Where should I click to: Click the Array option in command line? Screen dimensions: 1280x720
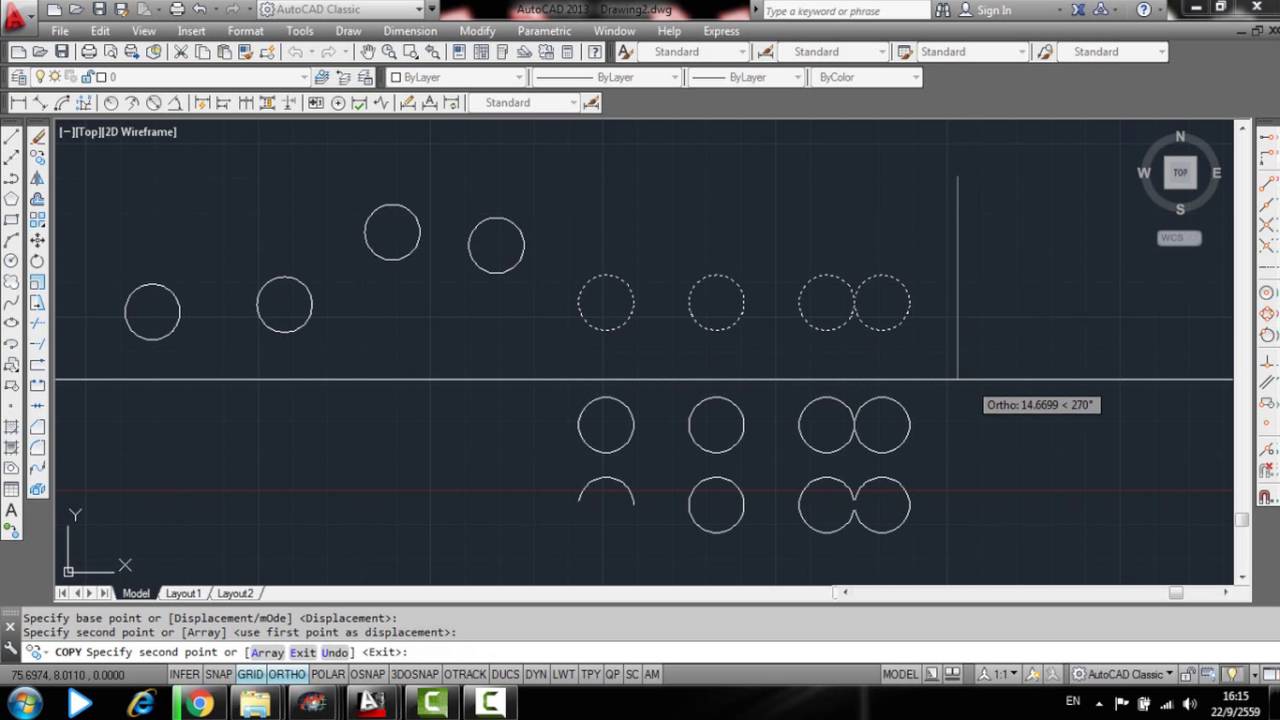267,653
